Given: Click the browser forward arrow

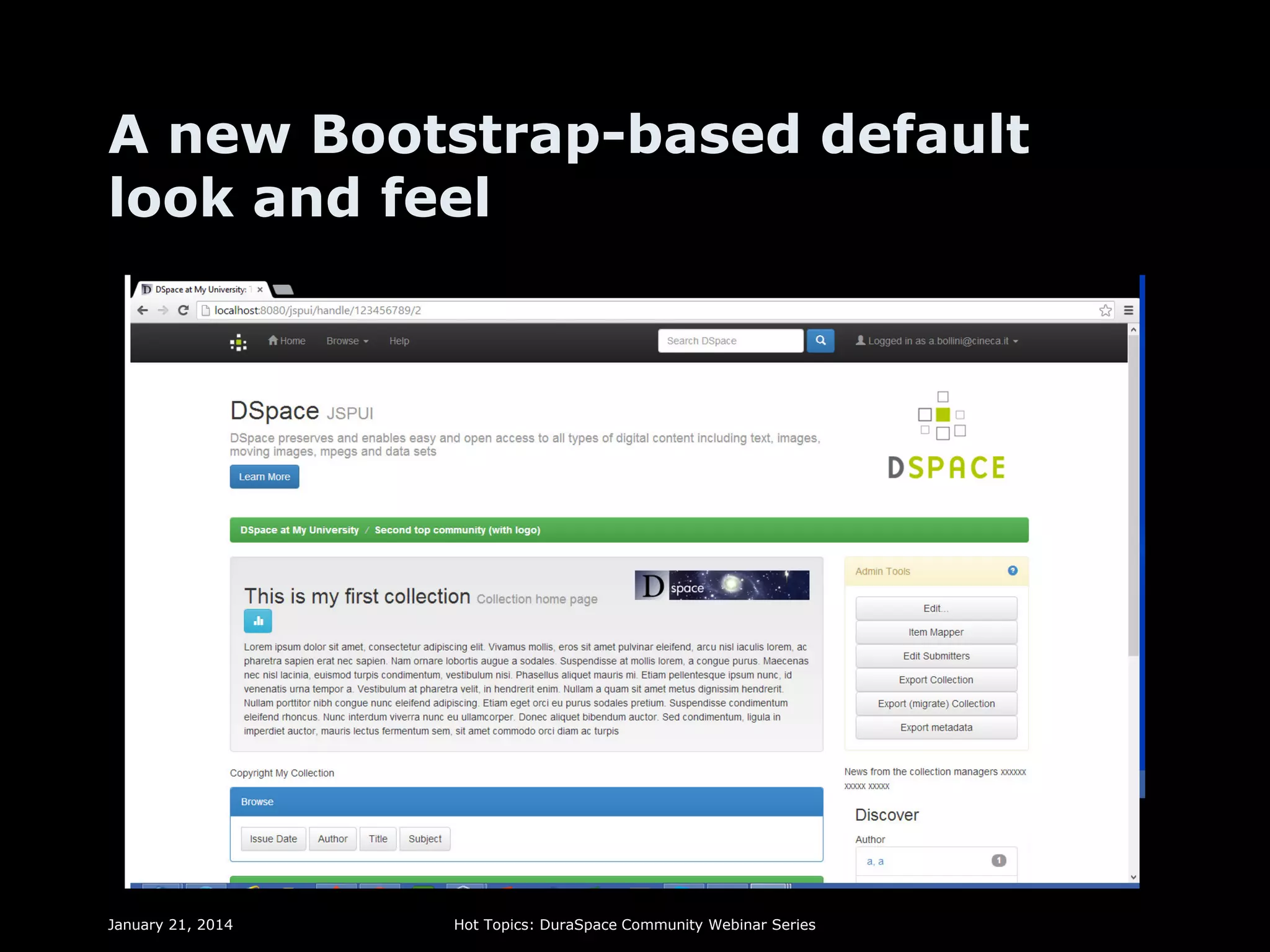Looking at the screenshot, I should [163, 311].
